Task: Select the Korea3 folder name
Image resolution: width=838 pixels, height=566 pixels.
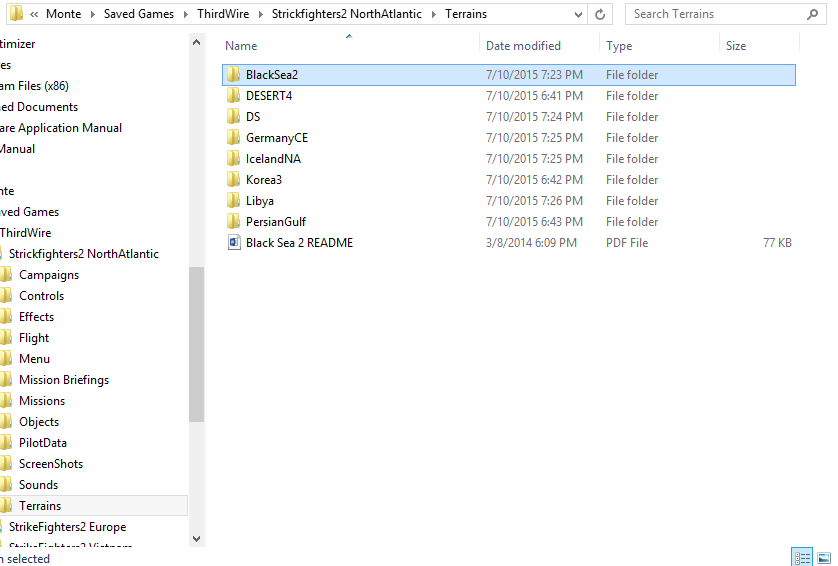Action: 264,180
